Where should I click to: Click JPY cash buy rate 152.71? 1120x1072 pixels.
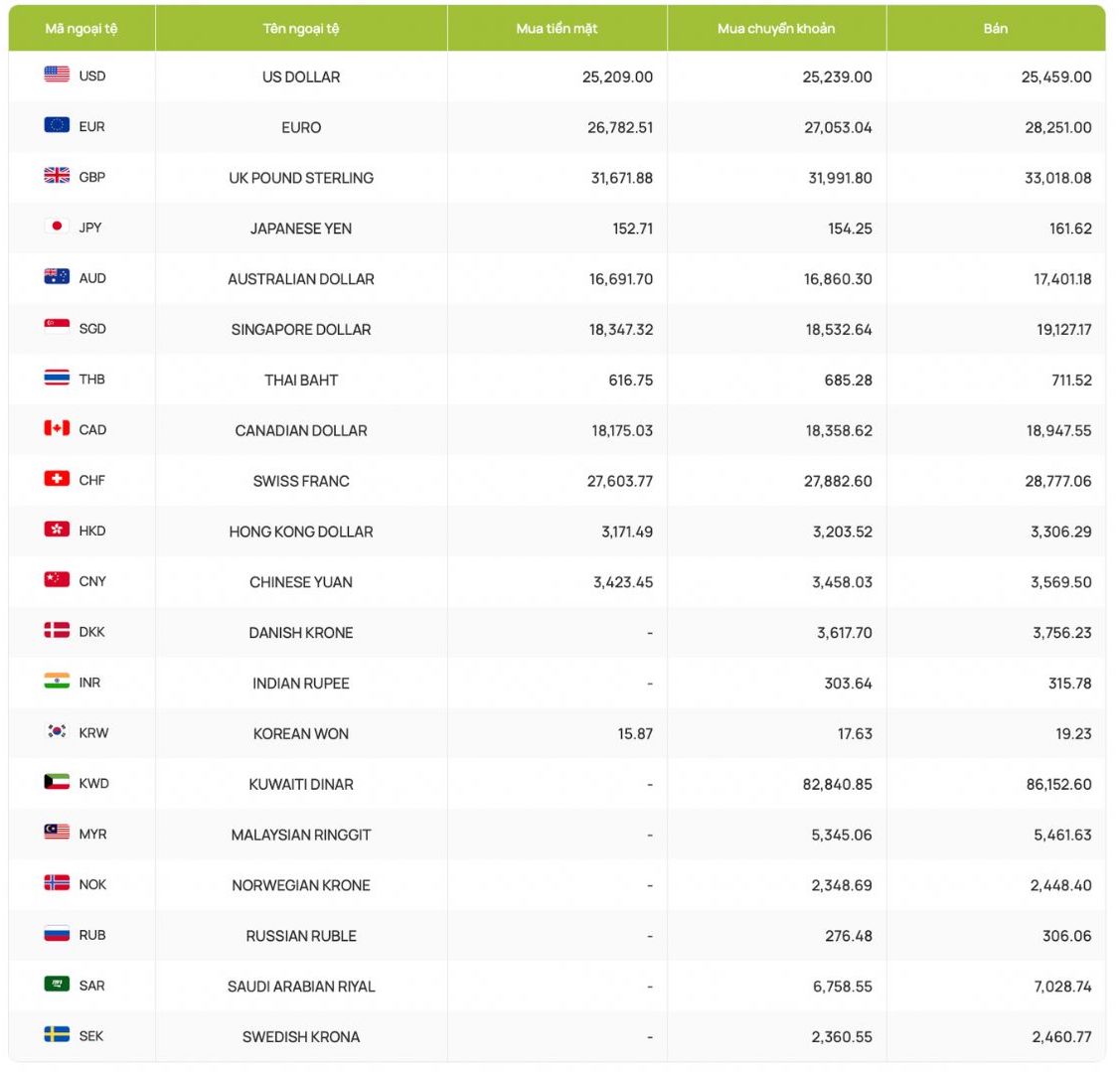633,230
